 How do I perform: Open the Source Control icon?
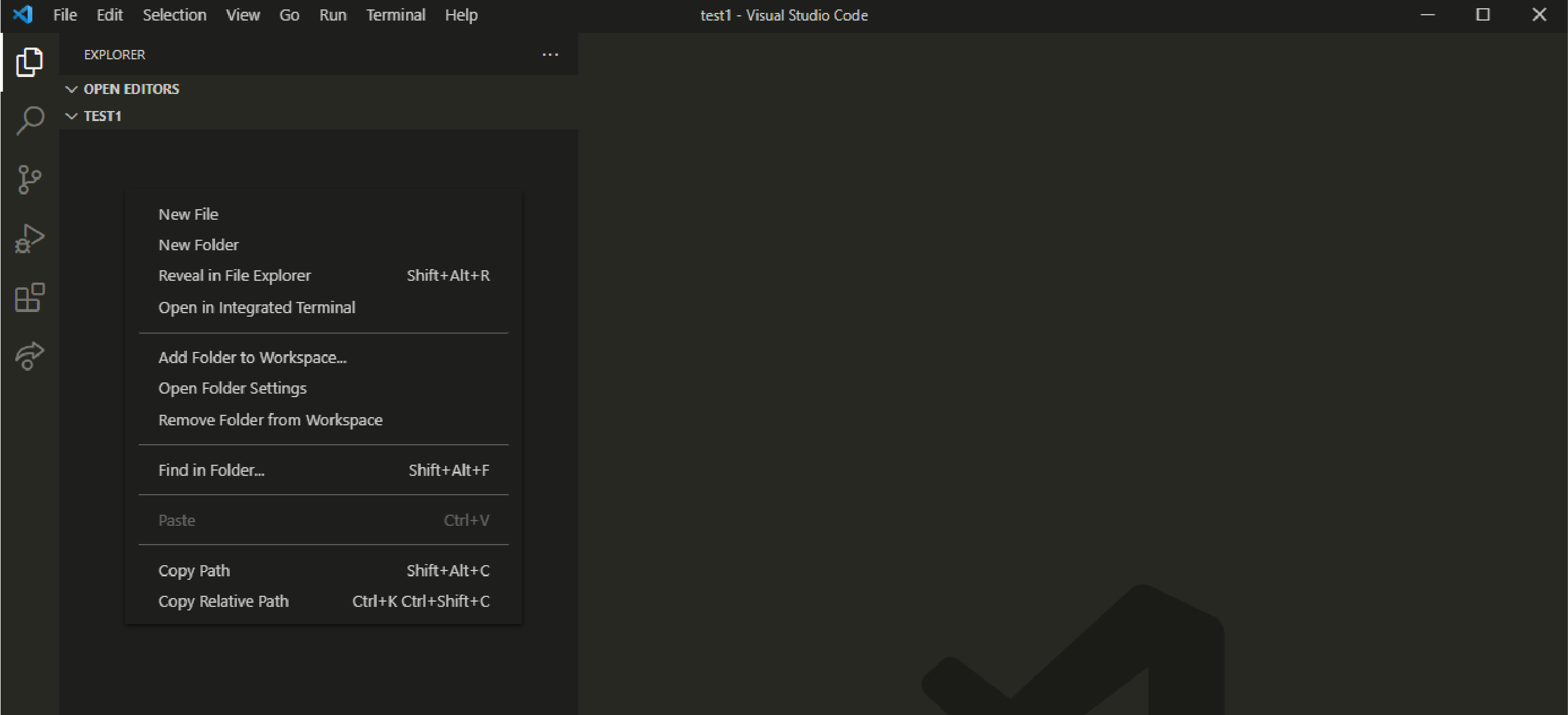[29, 180]
